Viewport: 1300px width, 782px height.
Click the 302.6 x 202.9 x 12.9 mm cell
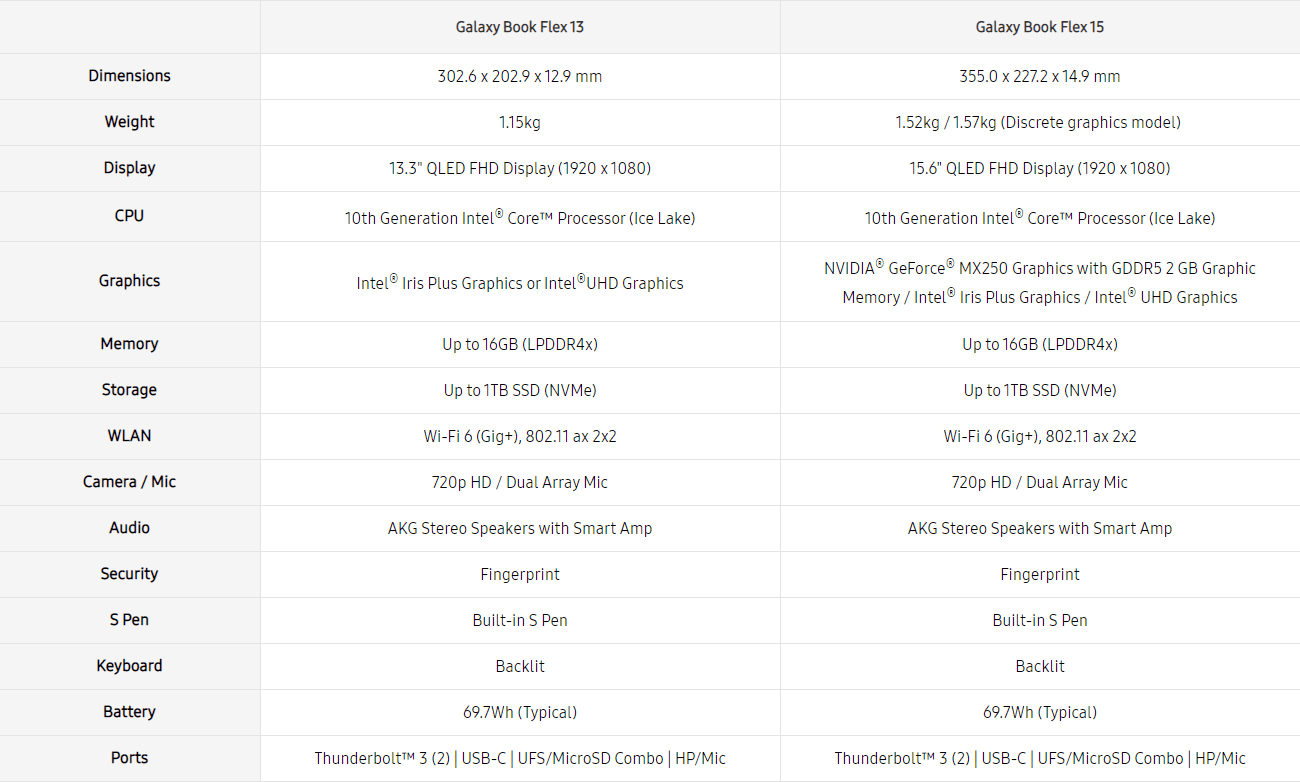tap(520, 76)
